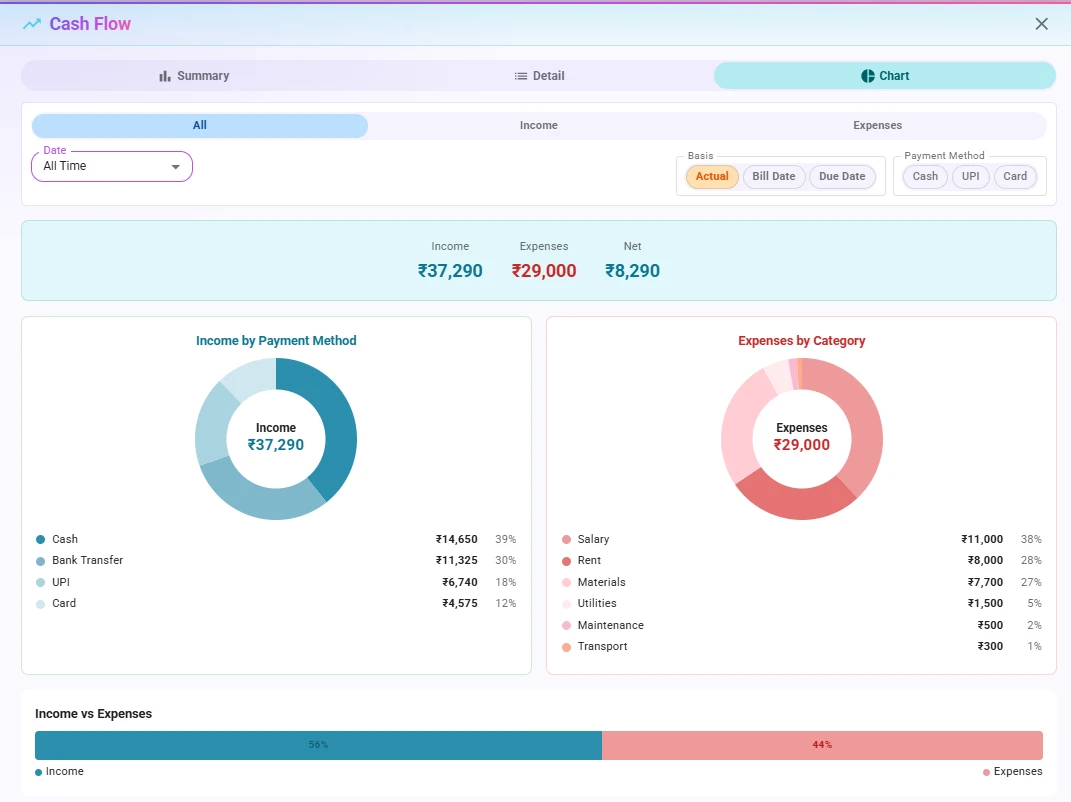This screenshot has height=802, width=1071.
Task: Filter by UPI payment method chip
Action: click(970, 176)
